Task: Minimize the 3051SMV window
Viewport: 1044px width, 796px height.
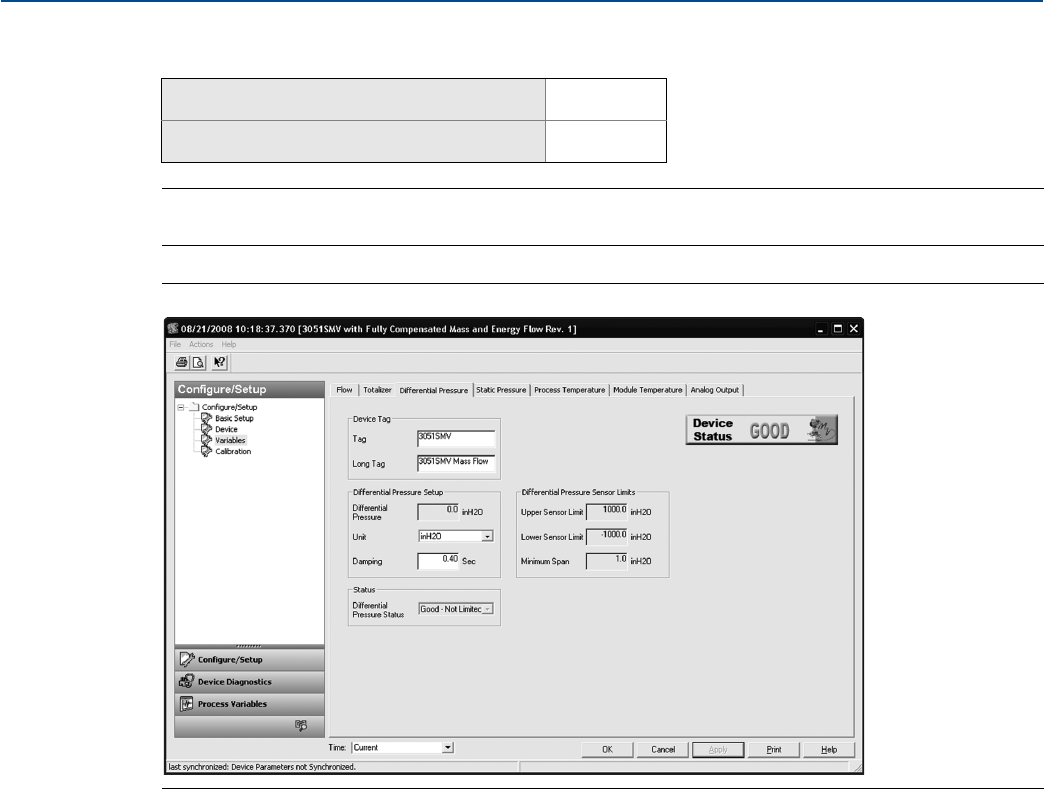Action: (821, 329)
